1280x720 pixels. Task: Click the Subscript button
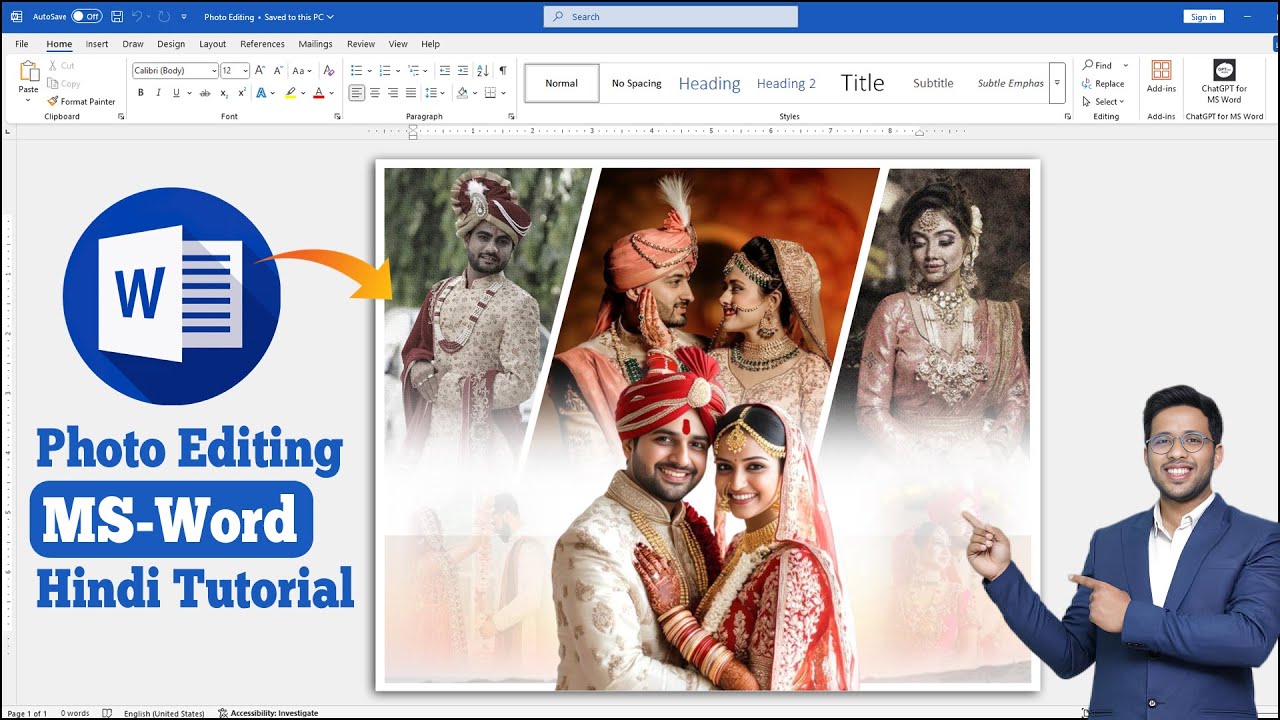click(x=224, y=93)
